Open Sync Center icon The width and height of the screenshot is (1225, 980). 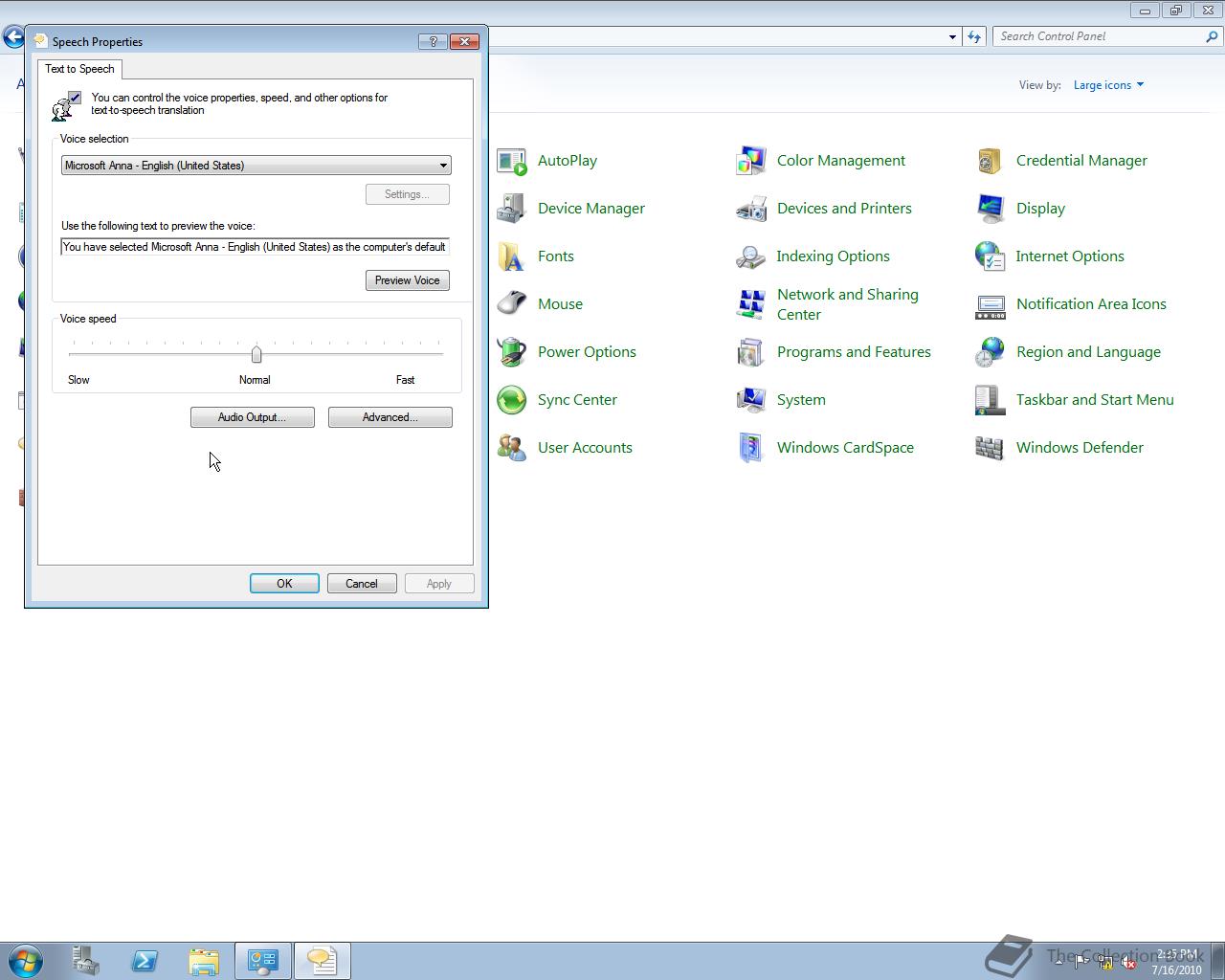tap(512, 400)
